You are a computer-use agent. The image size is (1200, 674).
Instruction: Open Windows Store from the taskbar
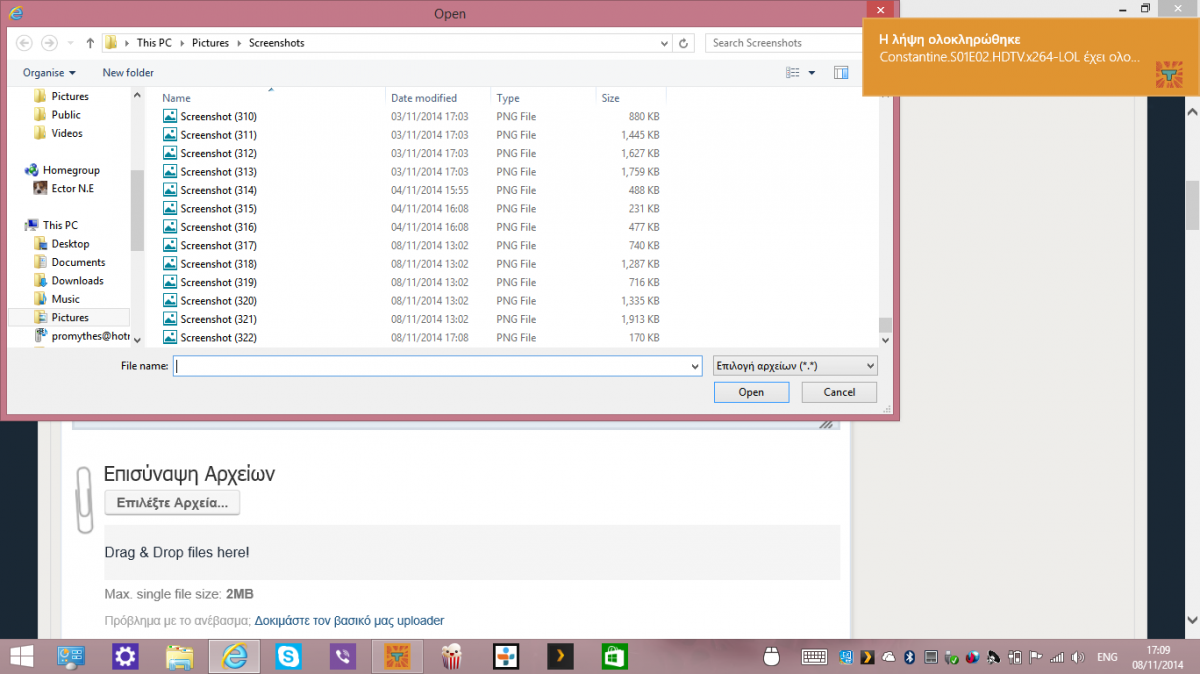pos(613,656)
